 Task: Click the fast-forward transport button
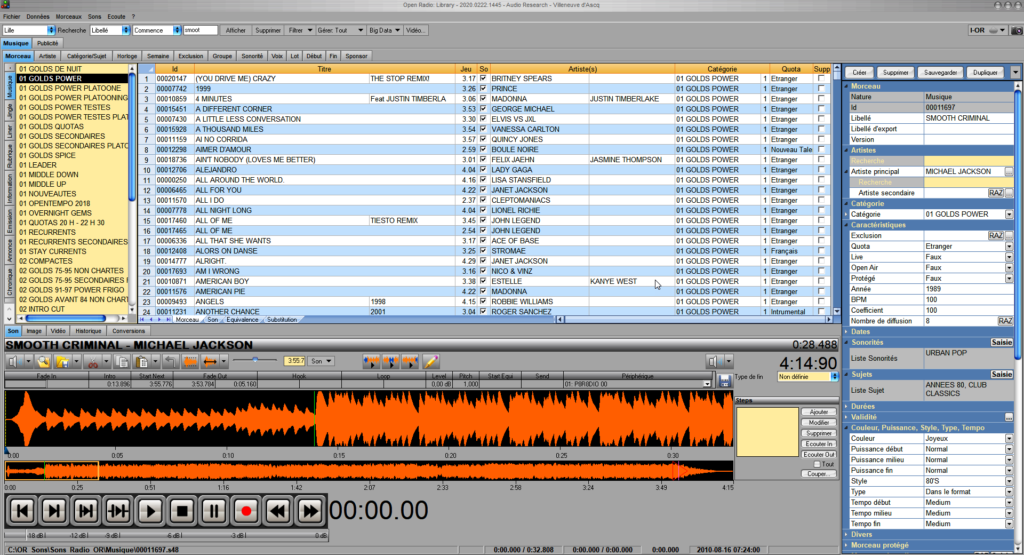[310, 511]
